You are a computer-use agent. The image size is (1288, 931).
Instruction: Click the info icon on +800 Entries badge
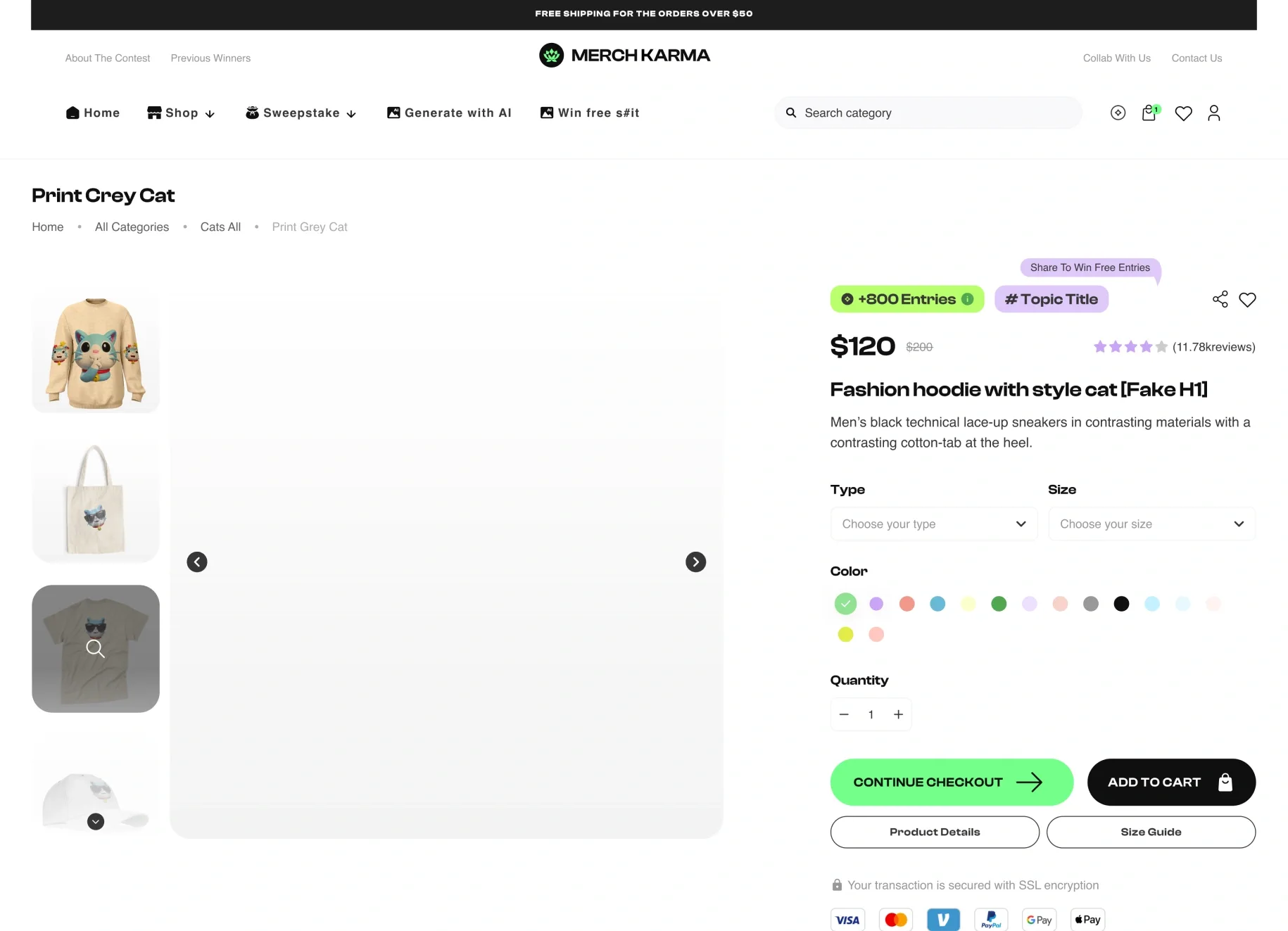click(968, 299)
